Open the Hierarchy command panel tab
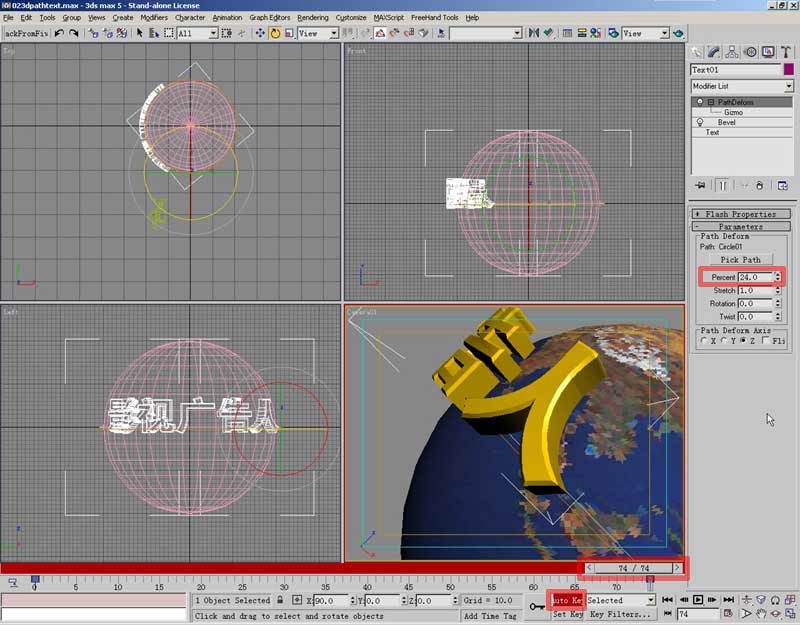 [x=732, y=52]
